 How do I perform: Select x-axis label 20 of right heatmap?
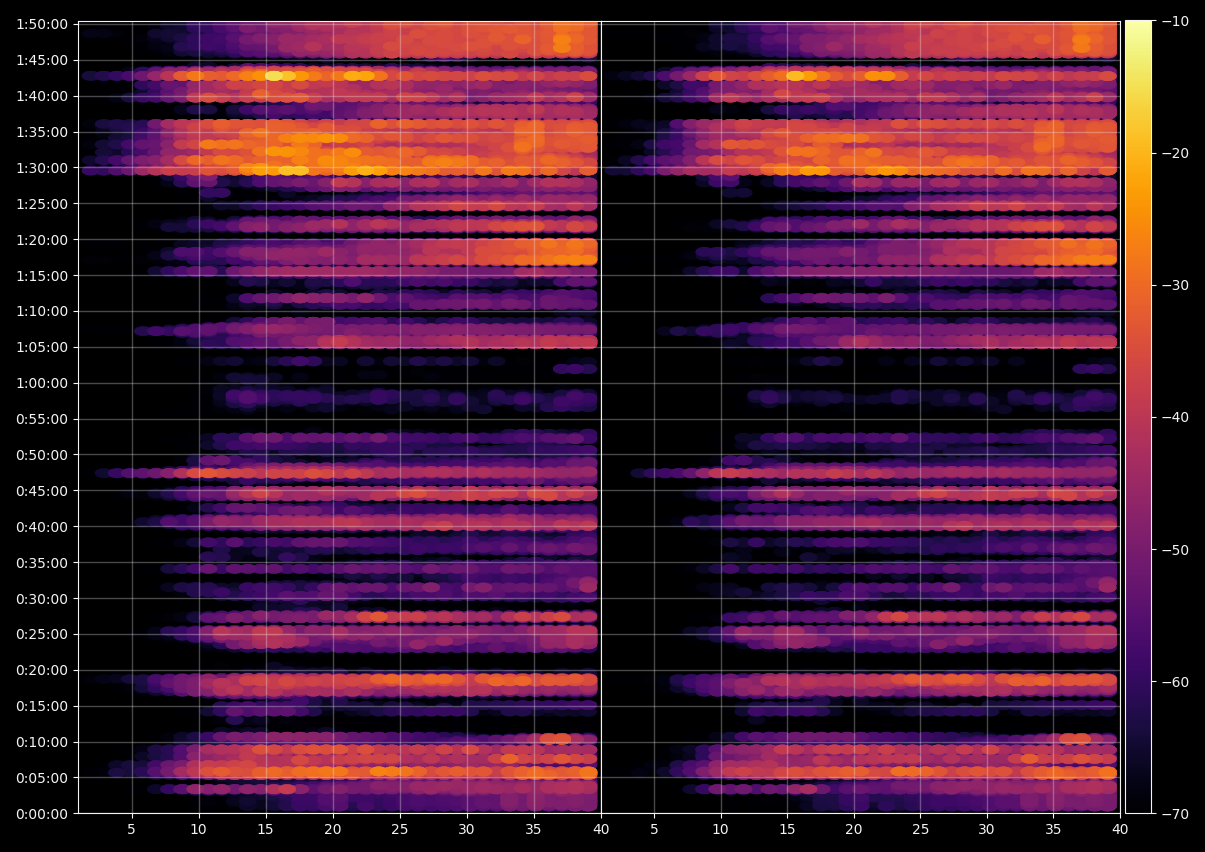(x=855, y=830)
